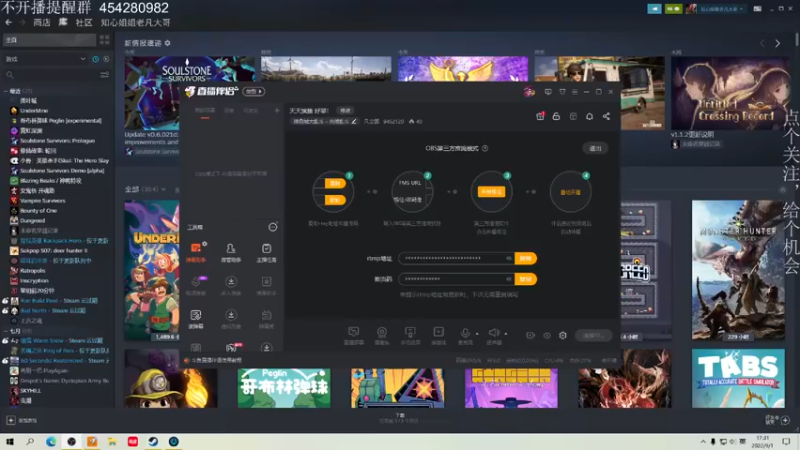Viewport: 800px width, 450px height.
Task: Open the gear settings icon beside start button
Action: point(563,335)
